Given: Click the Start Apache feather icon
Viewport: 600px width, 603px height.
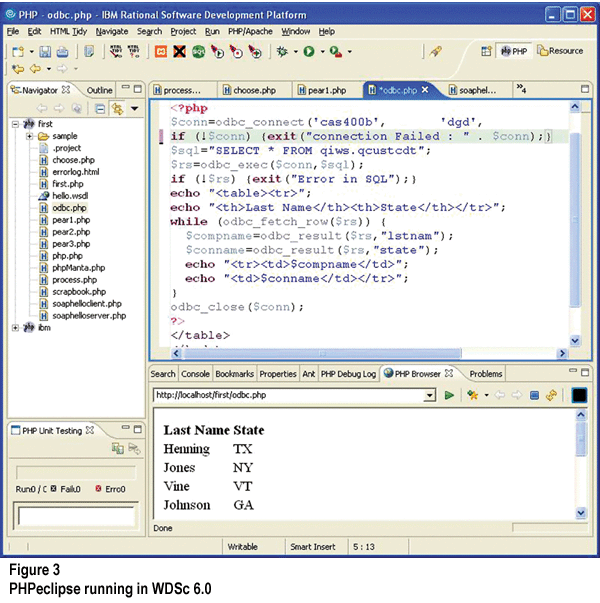Looking at the screenshot, I should coord(217,51).
